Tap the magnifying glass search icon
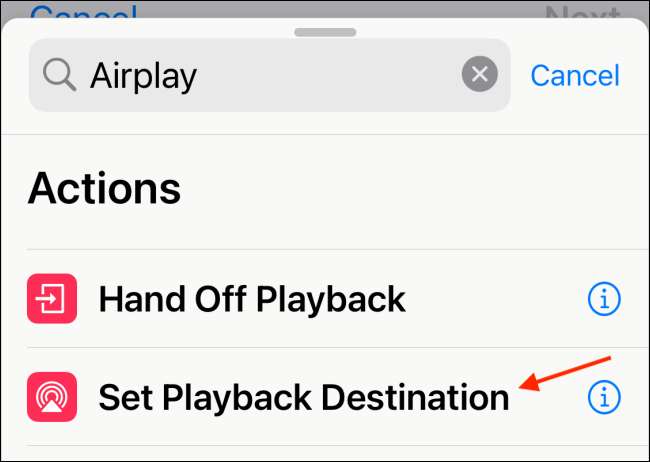Screen dimensions: 650x462 tap(59, 75)
